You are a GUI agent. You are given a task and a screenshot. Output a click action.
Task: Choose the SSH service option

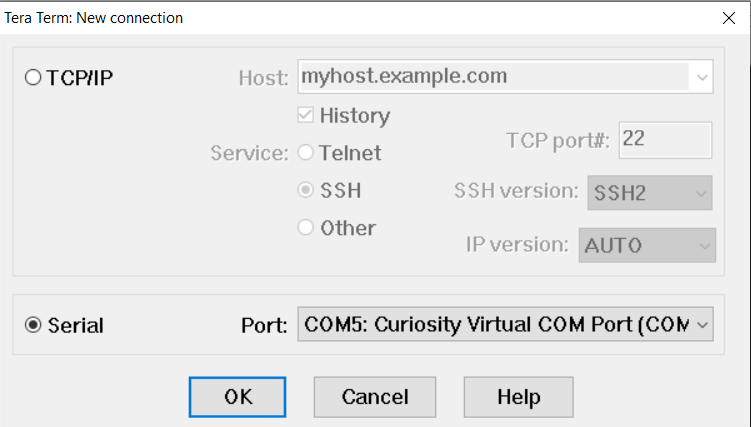(x=307, y=191)
